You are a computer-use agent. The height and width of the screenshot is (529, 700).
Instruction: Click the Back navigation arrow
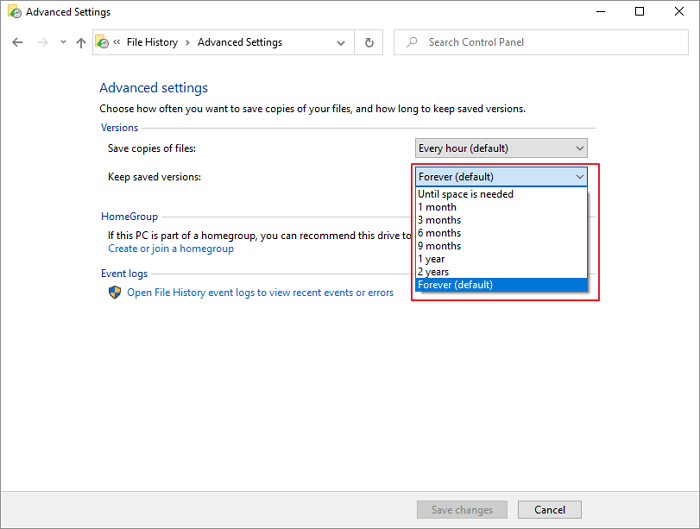(17, 43)
